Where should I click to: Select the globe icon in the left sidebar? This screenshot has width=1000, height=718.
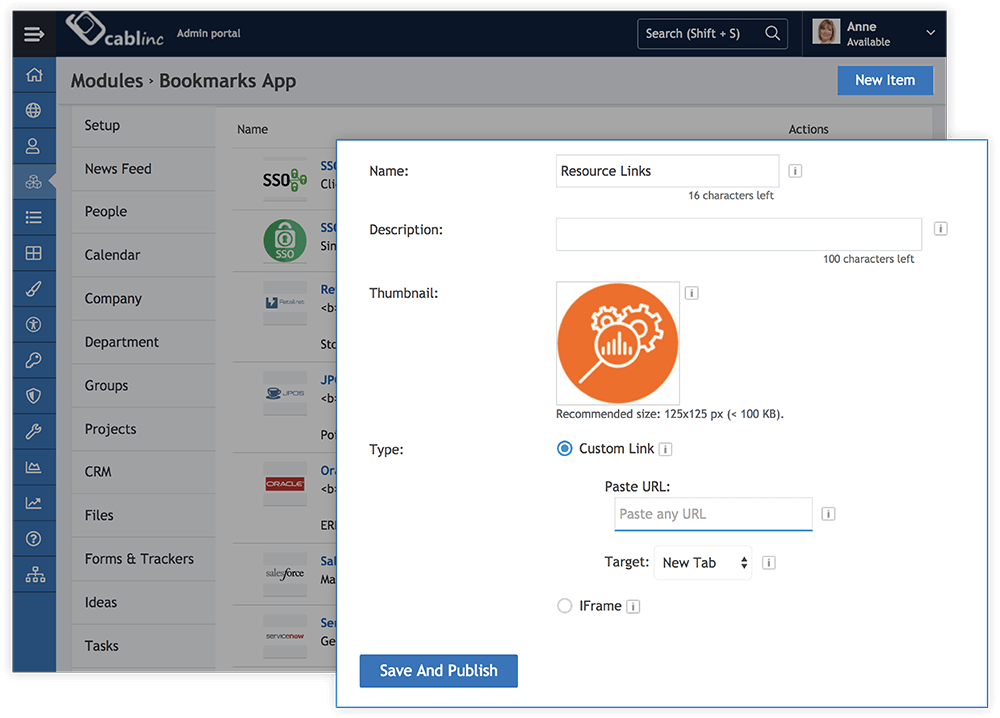coord(33,110)
